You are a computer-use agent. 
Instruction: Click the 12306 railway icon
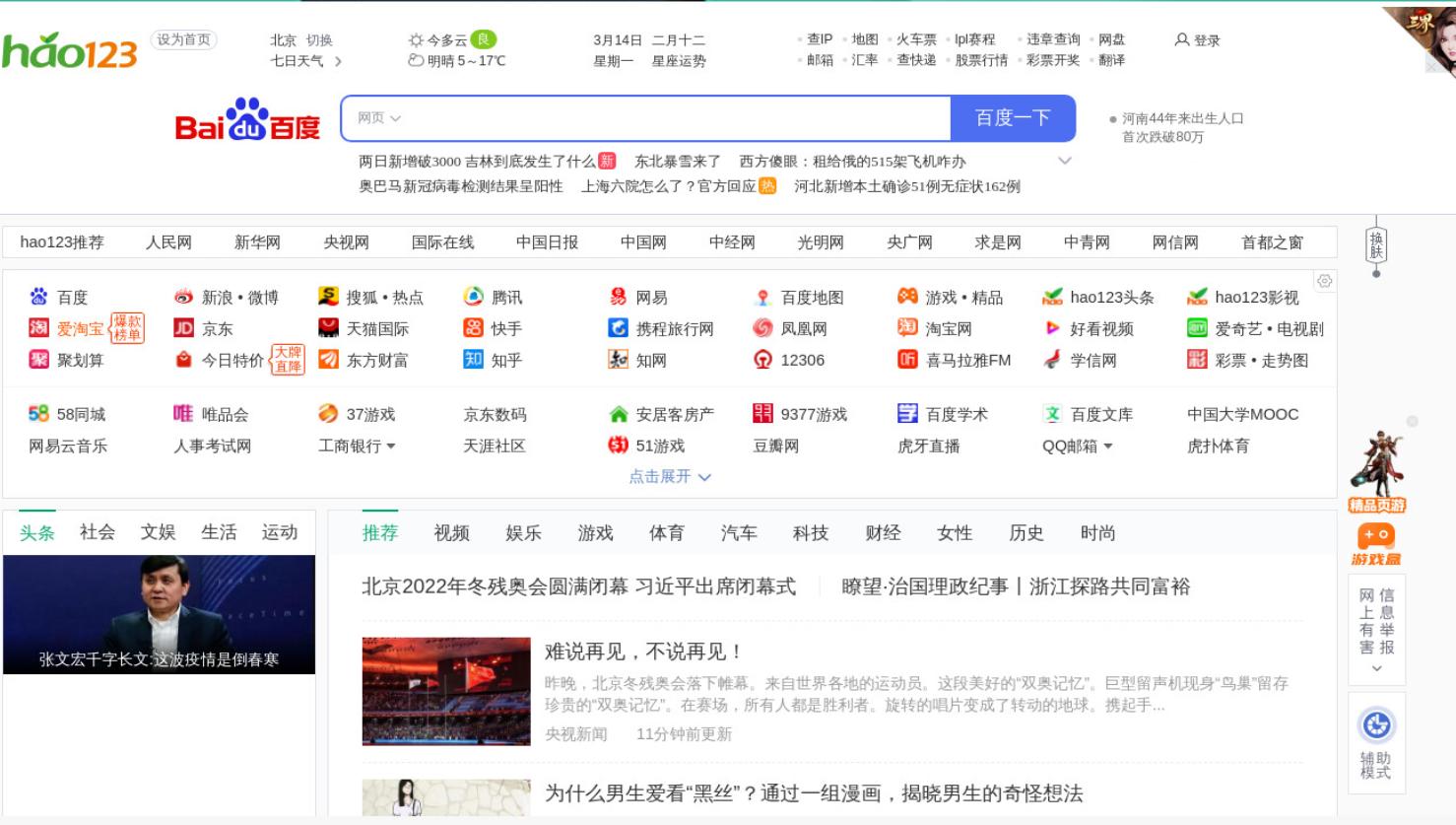point(762,360)
